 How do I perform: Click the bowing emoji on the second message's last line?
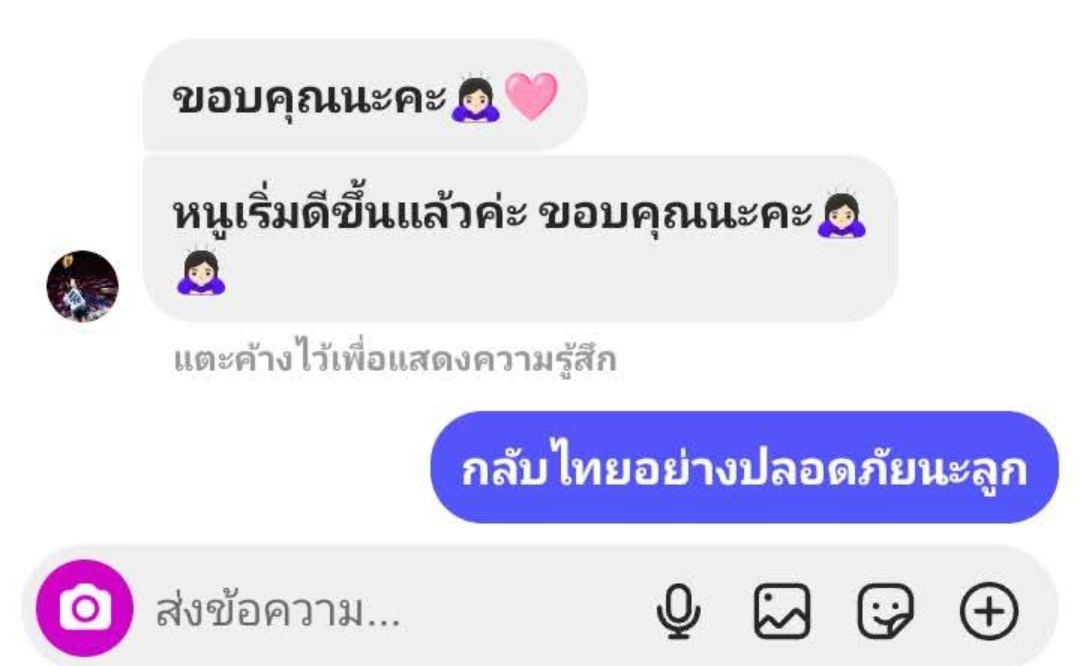point(200,271)
